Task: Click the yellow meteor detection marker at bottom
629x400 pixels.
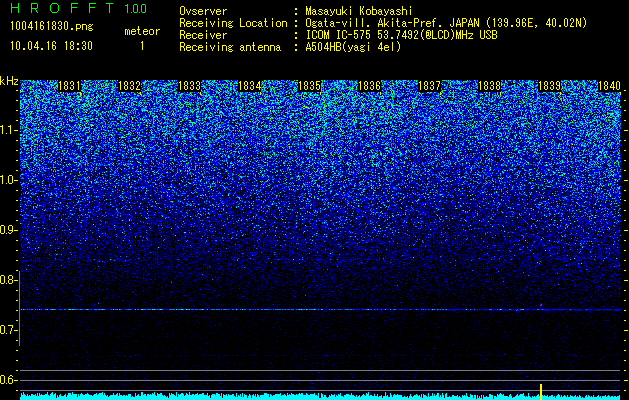Action: point(541,392)
